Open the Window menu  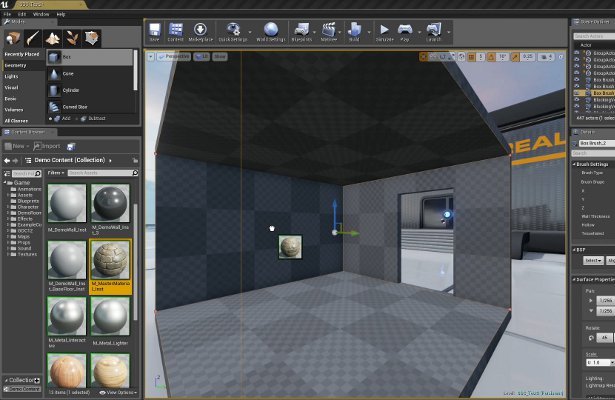[40, 15]
